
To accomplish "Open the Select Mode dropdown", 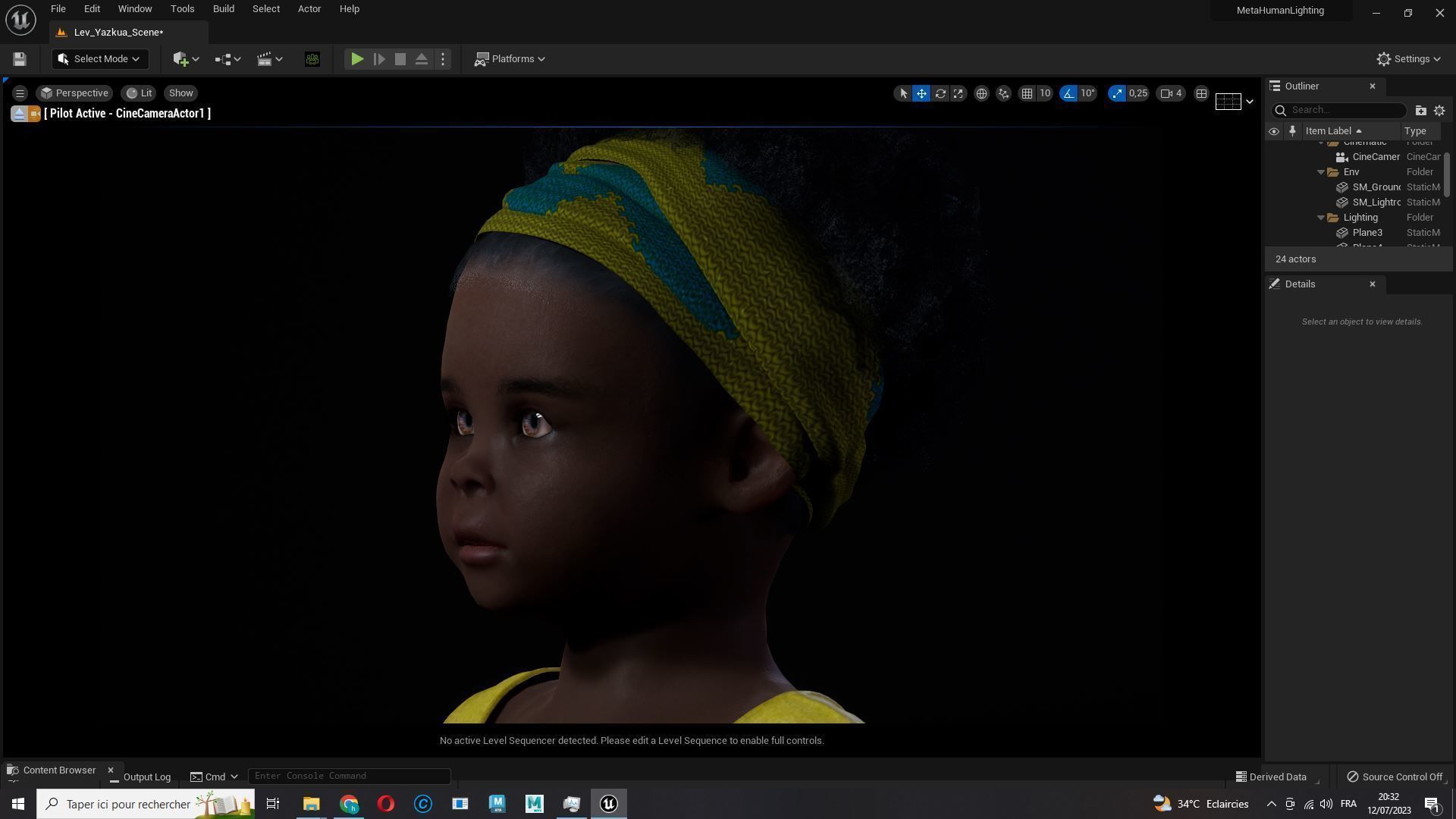I will [99, 59].
